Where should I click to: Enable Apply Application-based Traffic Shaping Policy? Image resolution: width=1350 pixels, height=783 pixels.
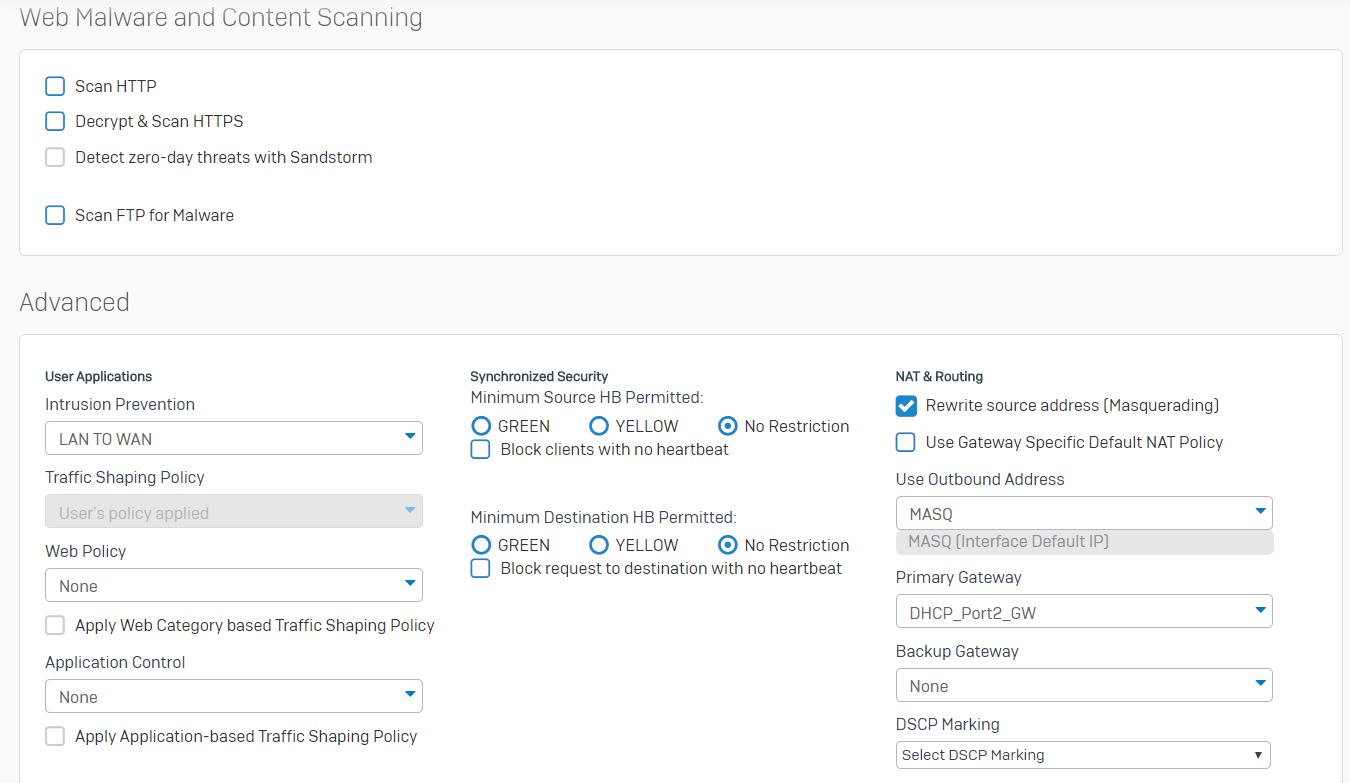pos(55,737)
